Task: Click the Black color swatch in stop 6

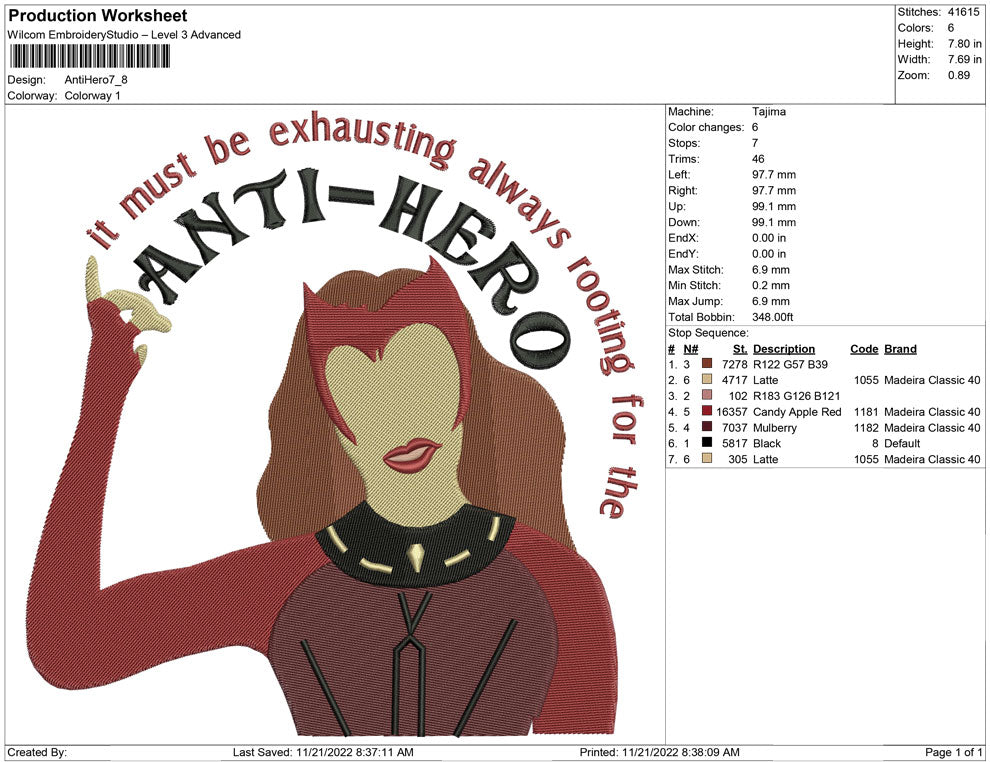Action: [707, 443]
